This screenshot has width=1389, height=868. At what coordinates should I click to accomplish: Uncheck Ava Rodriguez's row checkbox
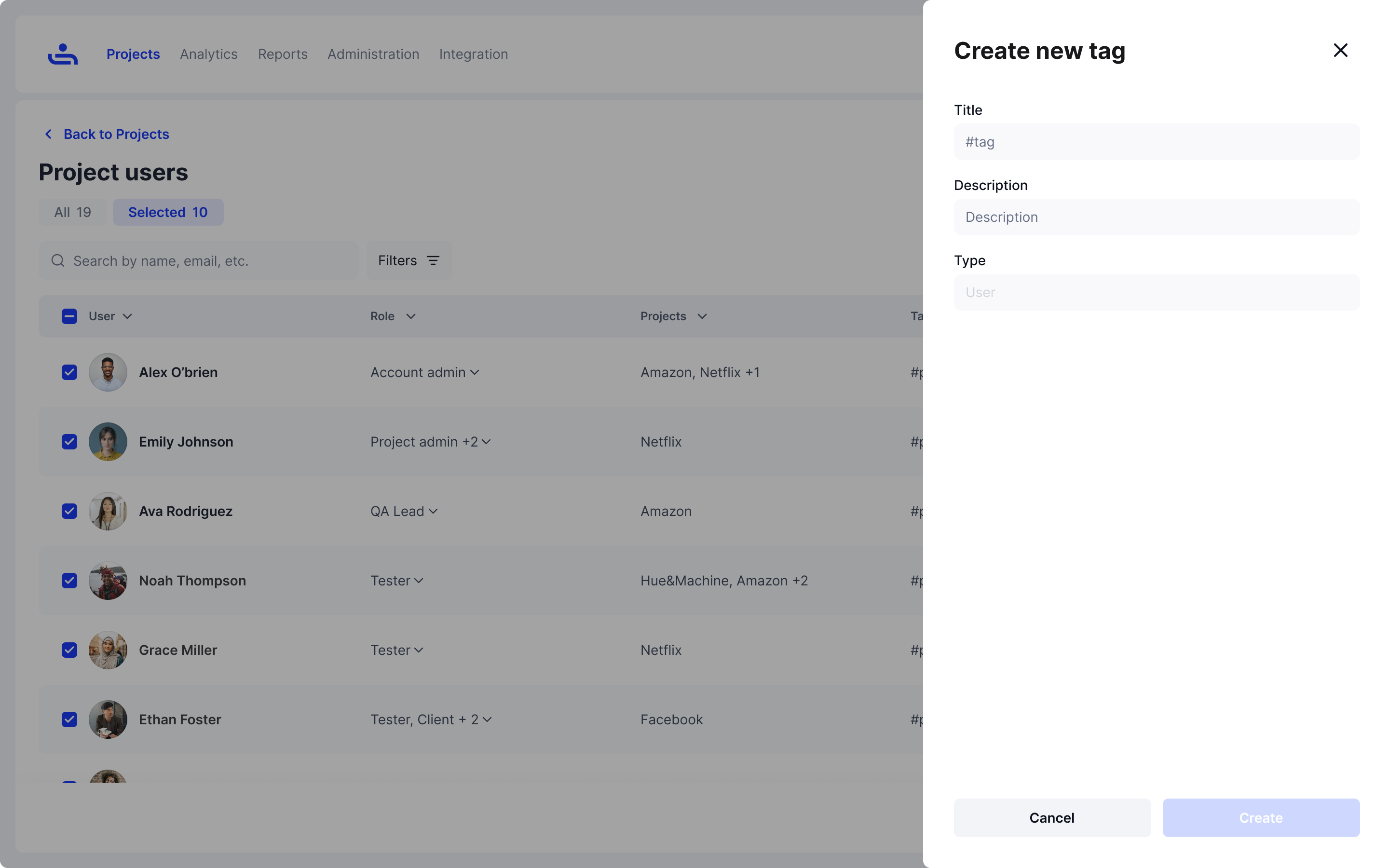[69, 511]
